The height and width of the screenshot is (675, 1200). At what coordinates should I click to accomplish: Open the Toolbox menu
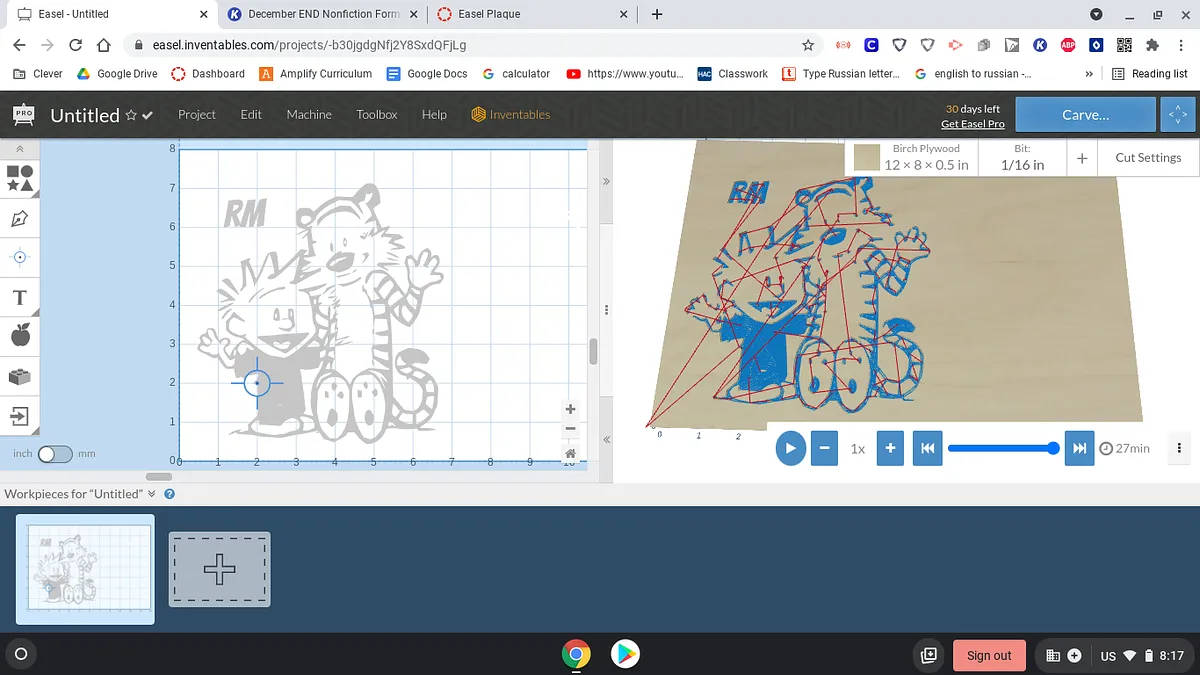tap(377, 114)
